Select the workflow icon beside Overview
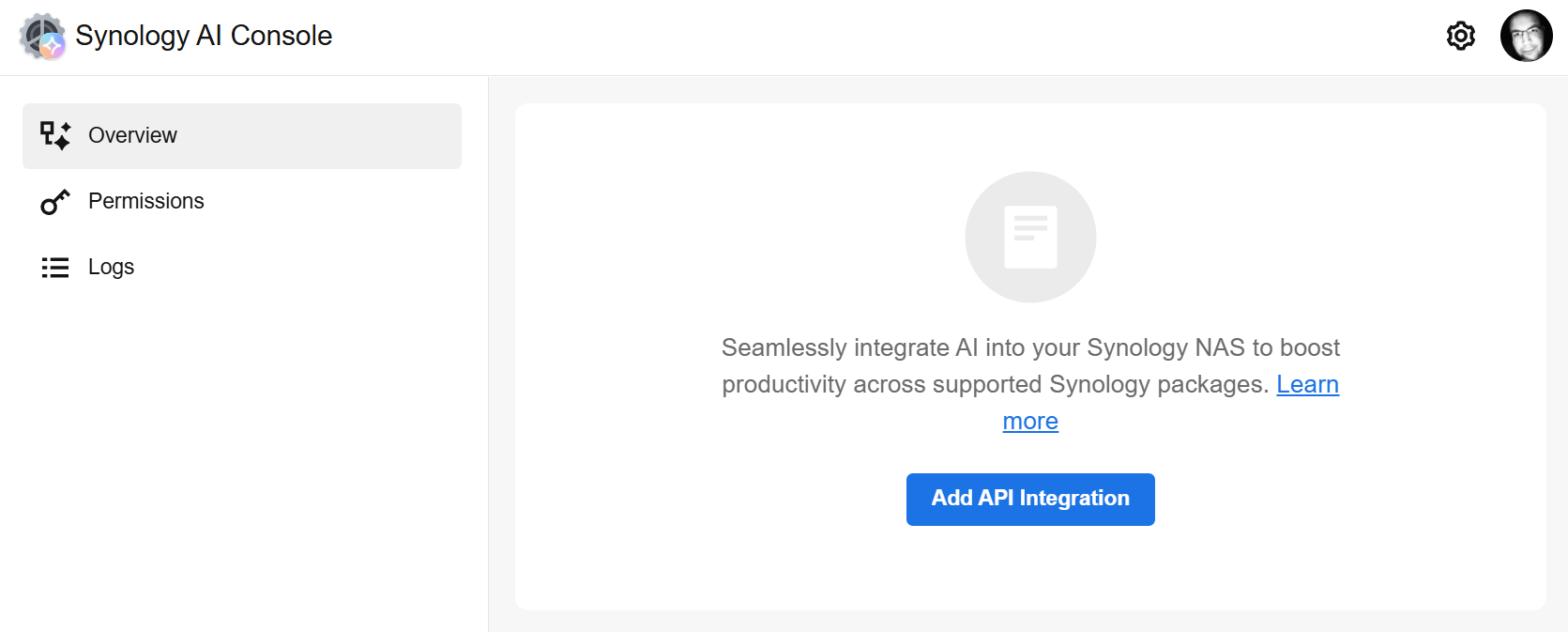The image size is (1568, 632). 54,135
